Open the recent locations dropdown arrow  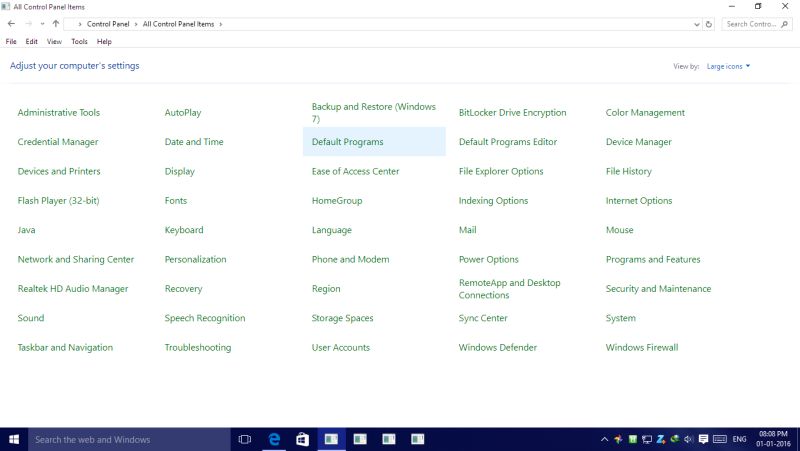42,24
